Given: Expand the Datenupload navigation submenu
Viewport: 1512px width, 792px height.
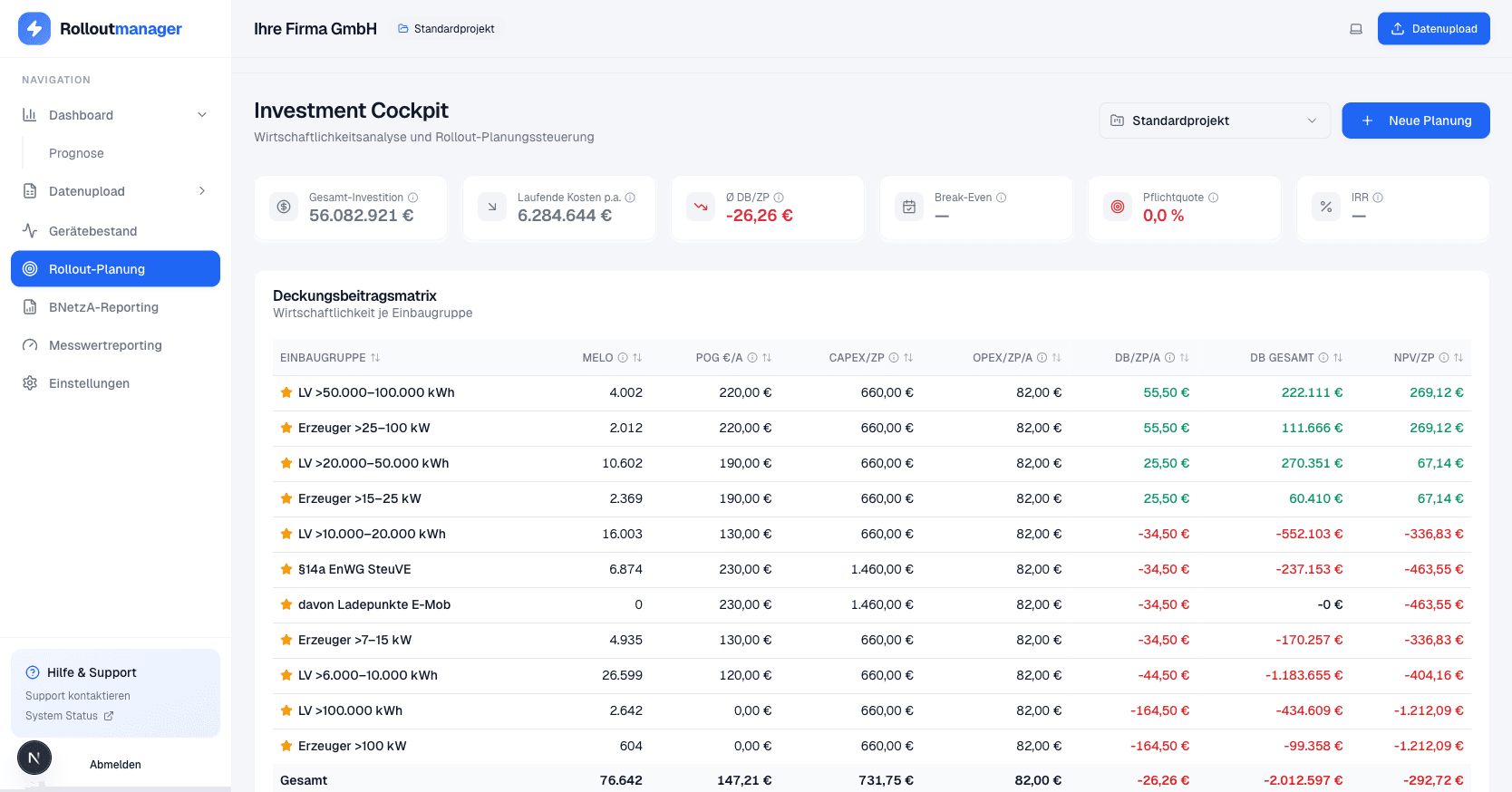Looking at the screenshot, I should pos(202,191).
